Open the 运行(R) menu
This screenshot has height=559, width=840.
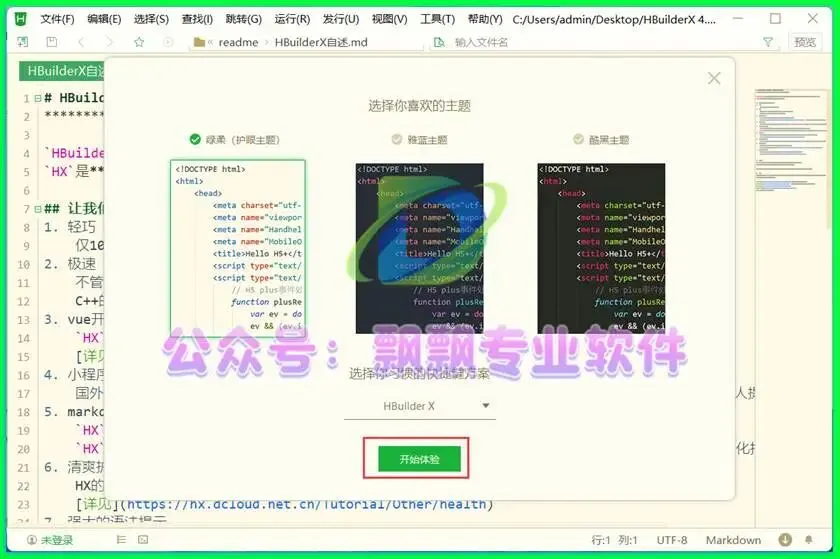pos(292,19)
